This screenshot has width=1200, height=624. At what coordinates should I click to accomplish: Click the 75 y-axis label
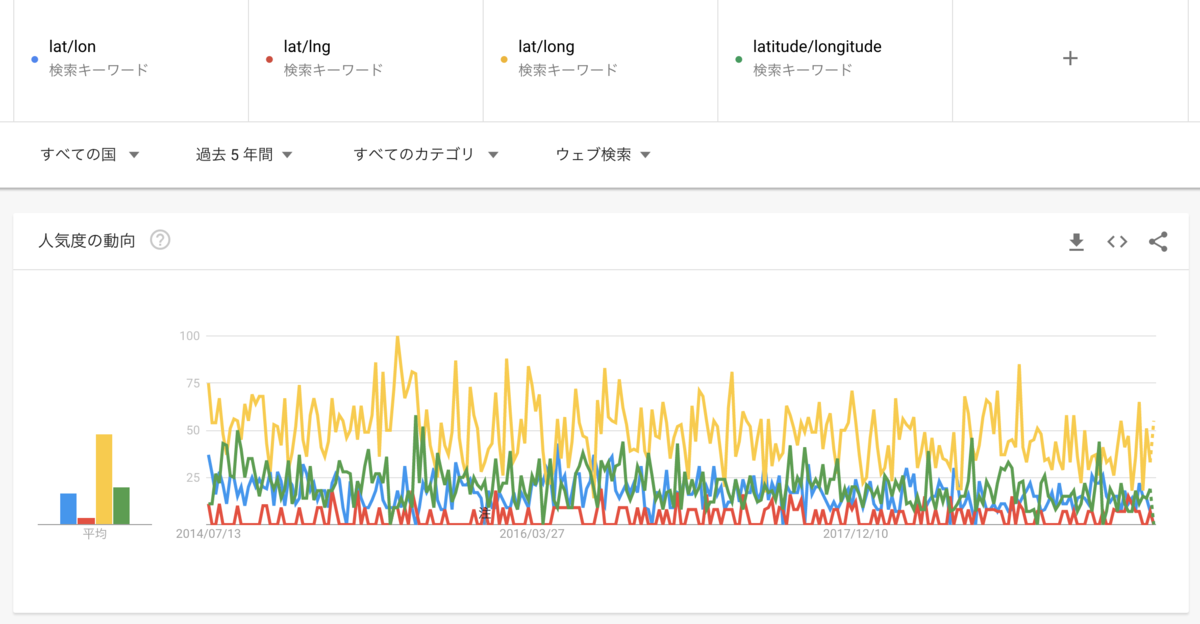193,383
